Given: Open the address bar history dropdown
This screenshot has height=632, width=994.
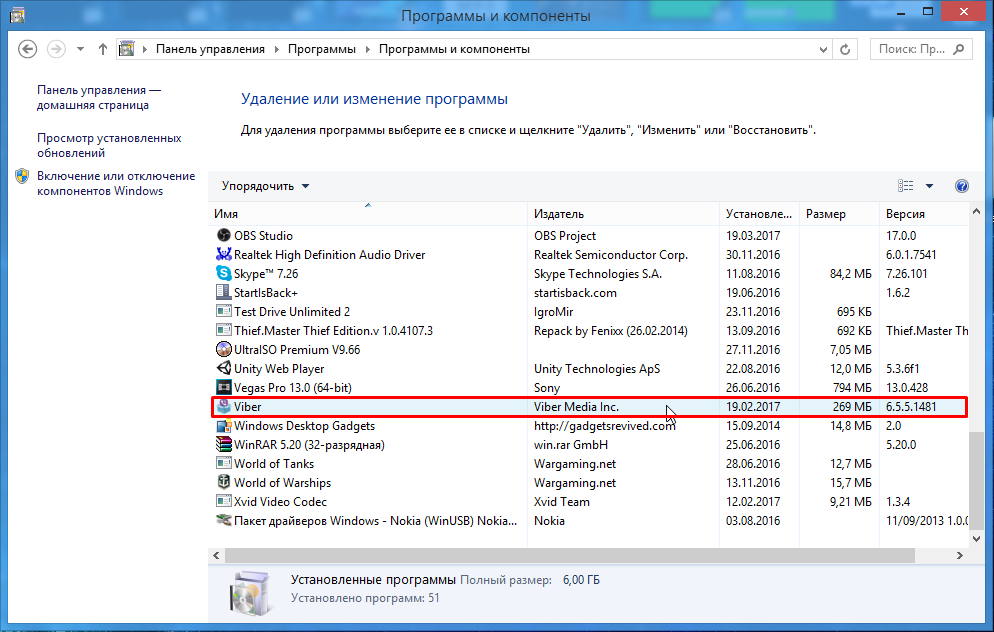Looking at the screenshot, I should click(823, 49).
